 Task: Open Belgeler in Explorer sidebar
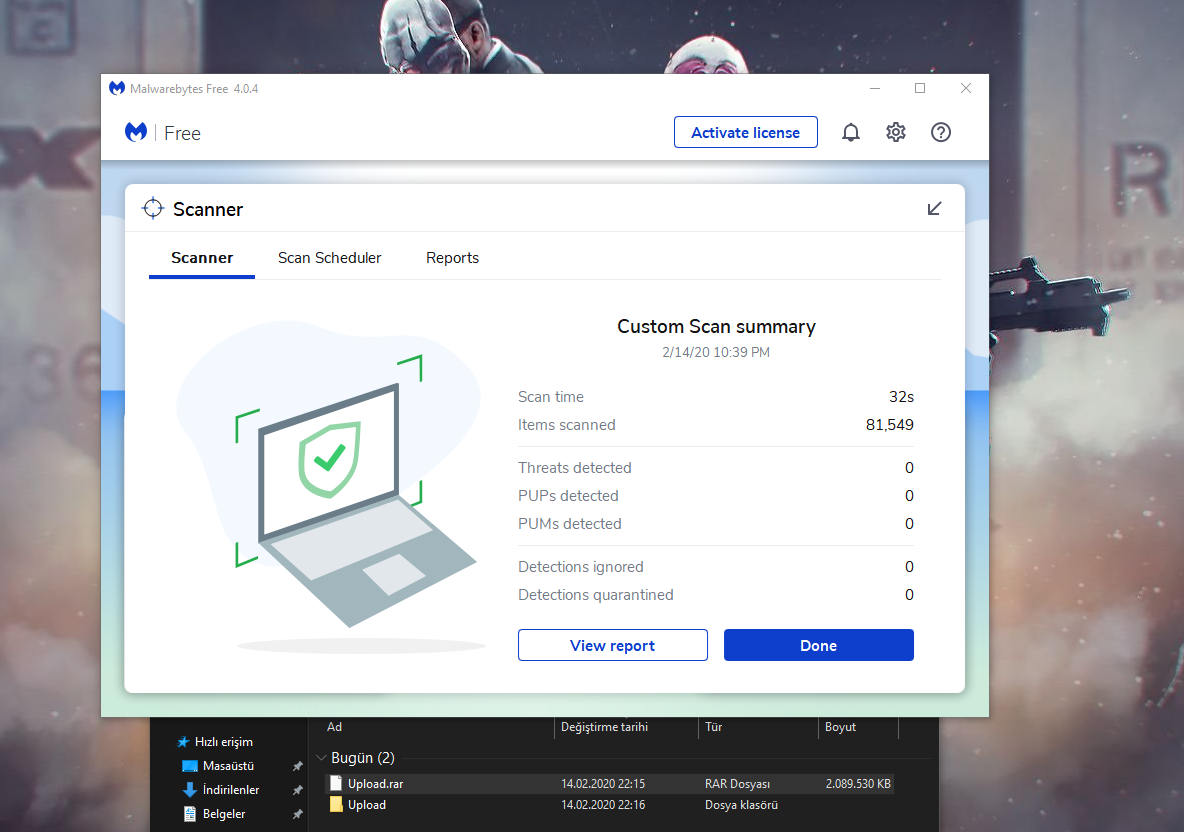tap(224, 814)
